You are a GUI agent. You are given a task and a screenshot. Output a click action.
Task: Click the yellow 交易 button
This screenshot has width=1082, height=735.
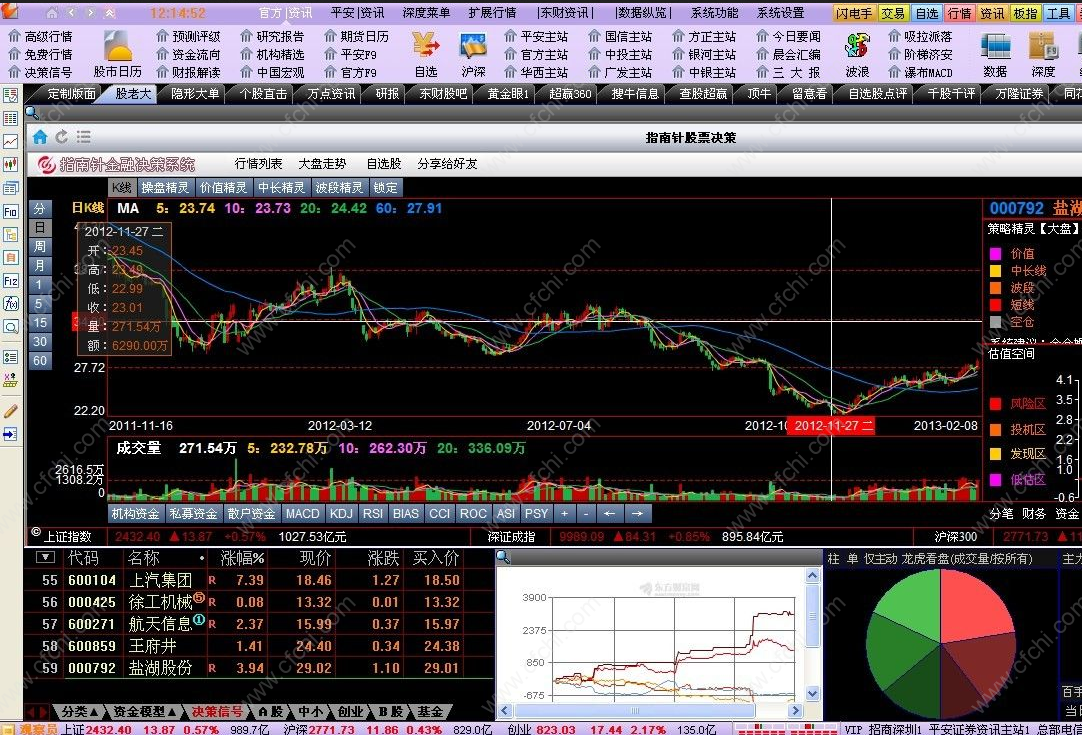point(893,13)
